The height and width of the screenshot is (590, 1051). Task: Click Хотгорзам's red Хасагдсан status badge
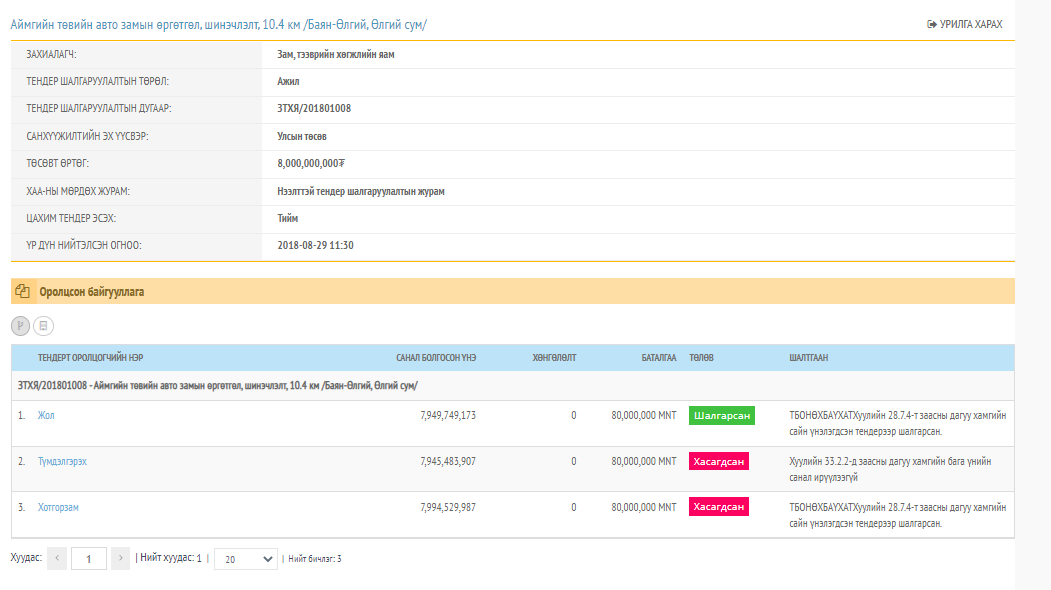click(x=718, y=507)
